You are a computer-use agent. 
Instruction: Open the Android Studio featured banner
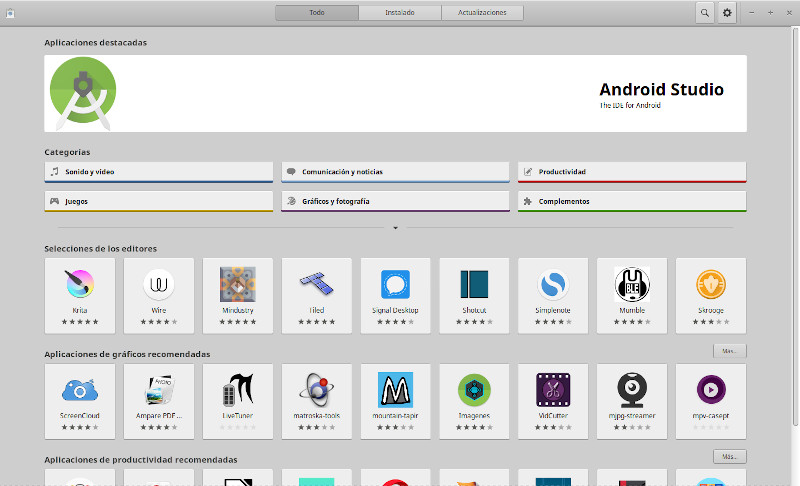pos(395,93)
